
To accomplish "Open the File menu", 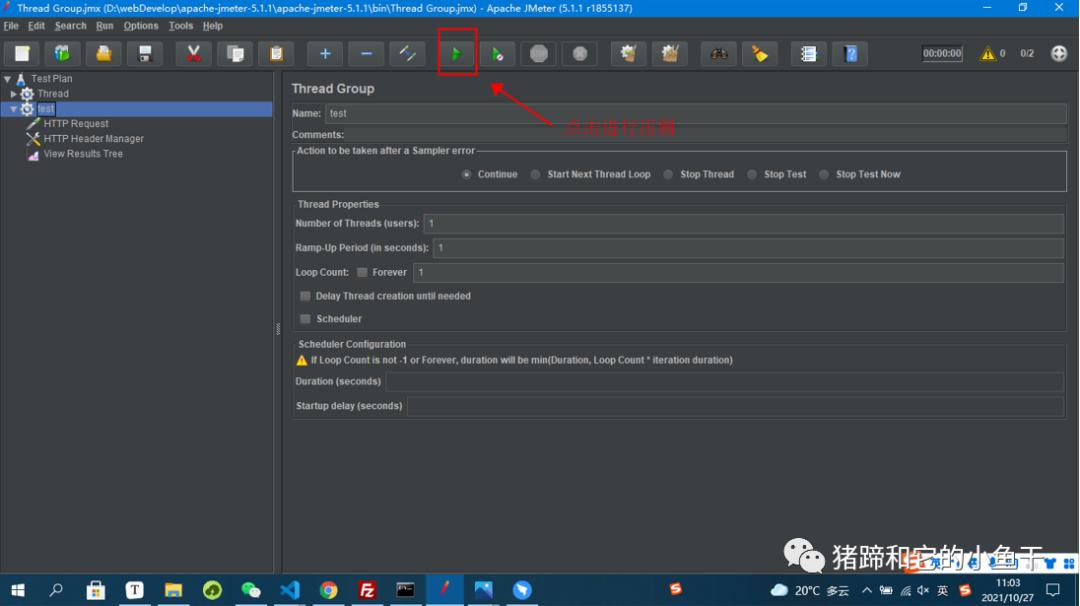I will (11, 25).
